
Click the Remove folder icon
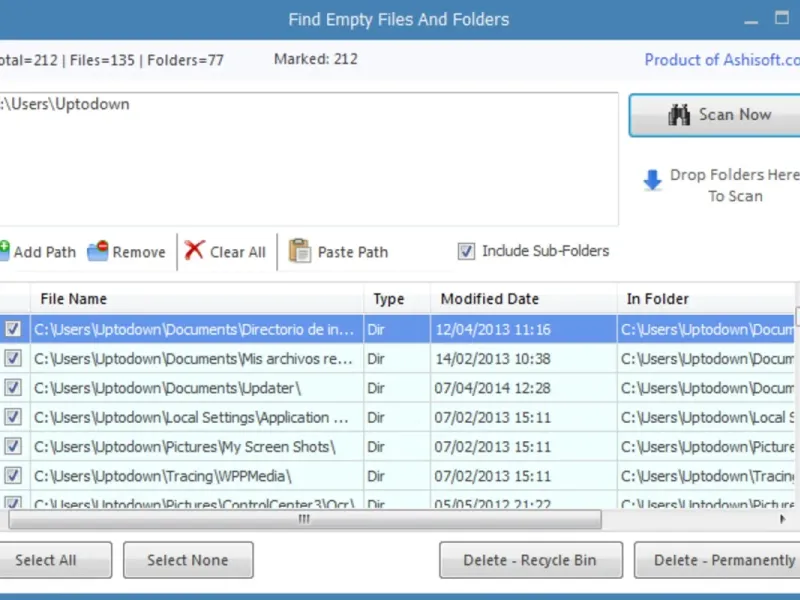pos(97,252)
